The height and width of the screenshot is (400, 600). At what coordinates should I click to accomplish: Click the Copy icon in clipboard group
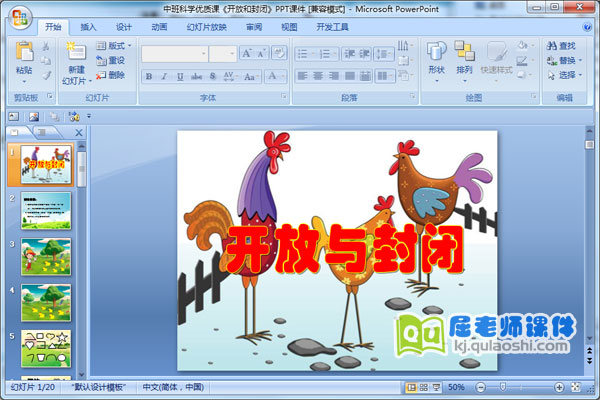point(46,60)
